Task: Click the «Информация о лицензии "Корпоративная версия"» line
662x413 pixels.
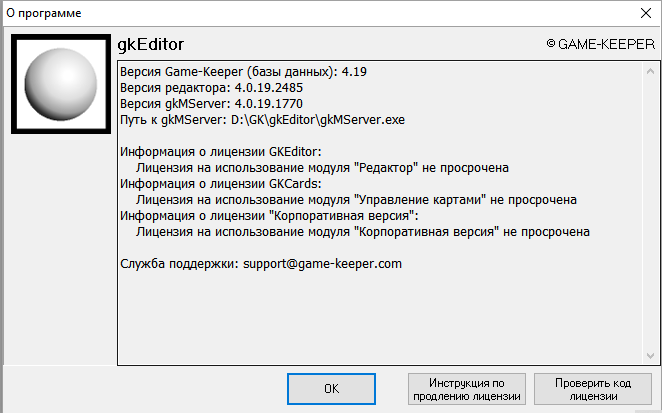Action: pyautogui.click(x=269, y=216)
